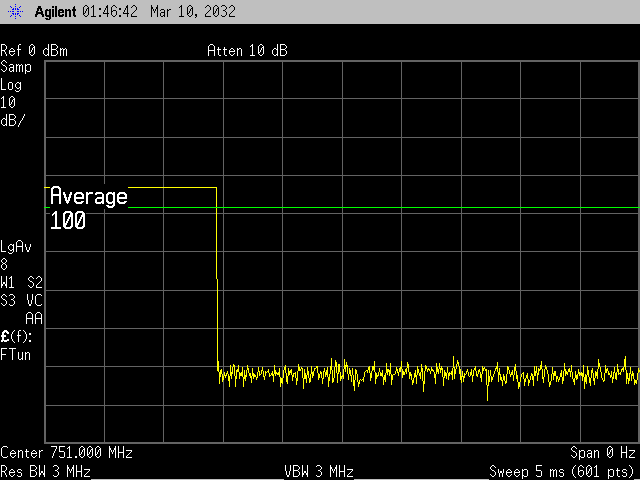Screen dimensions: 640x480
Task: Click the Agilent starburst logo icon
Action: point(16,11)
